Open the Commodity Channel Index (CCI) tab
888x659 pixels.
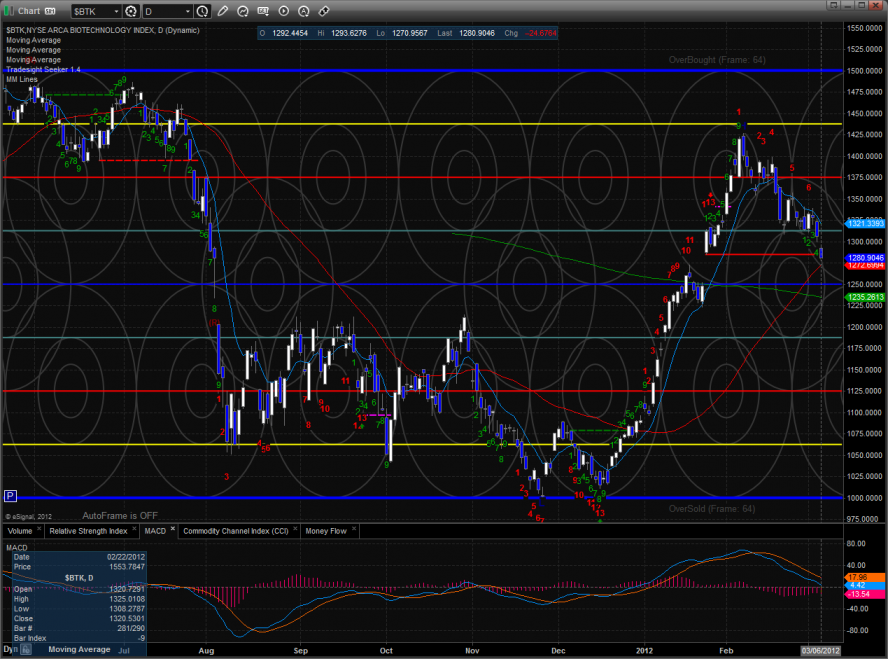(237, 531)
